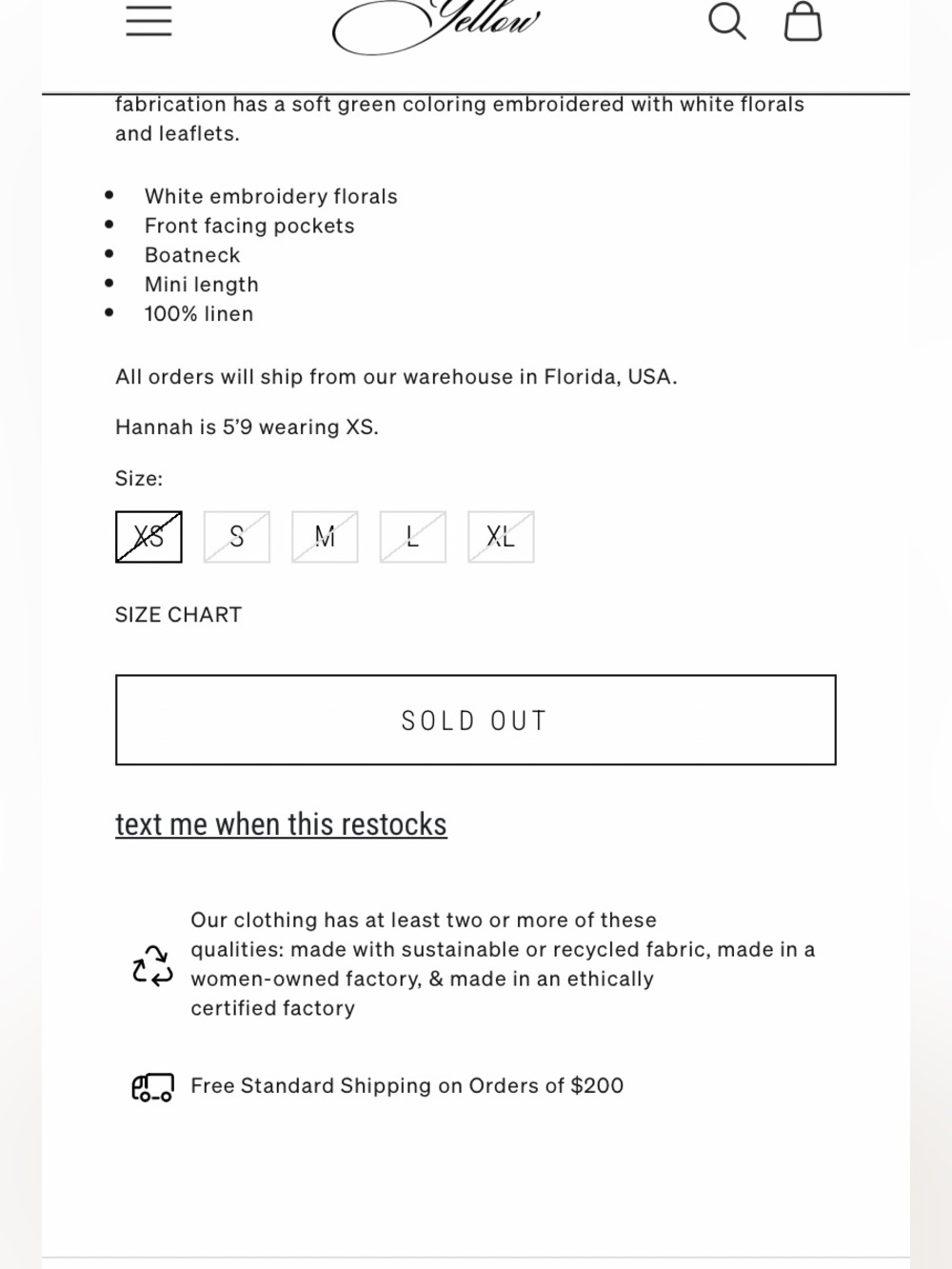Open the SIZE CHART link

tap(179, 615)
